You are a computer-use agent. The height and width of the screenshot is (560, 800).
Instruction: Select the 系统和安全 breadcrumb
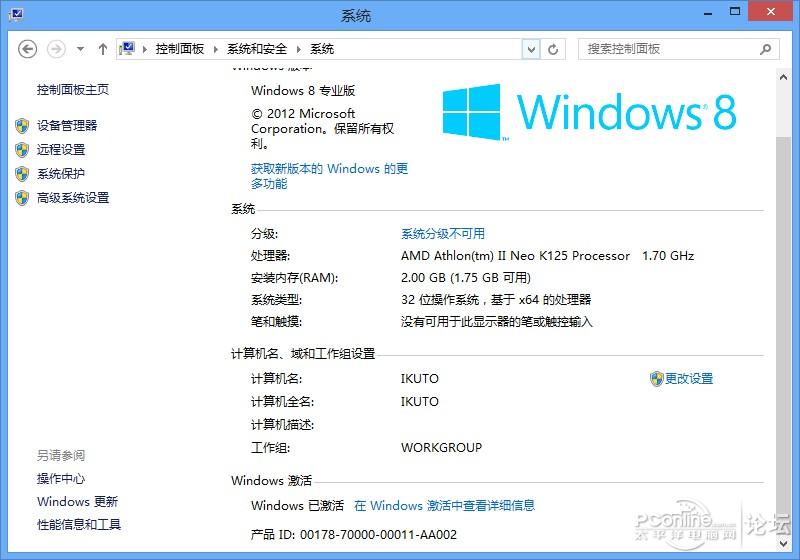(x=257, y=49)
